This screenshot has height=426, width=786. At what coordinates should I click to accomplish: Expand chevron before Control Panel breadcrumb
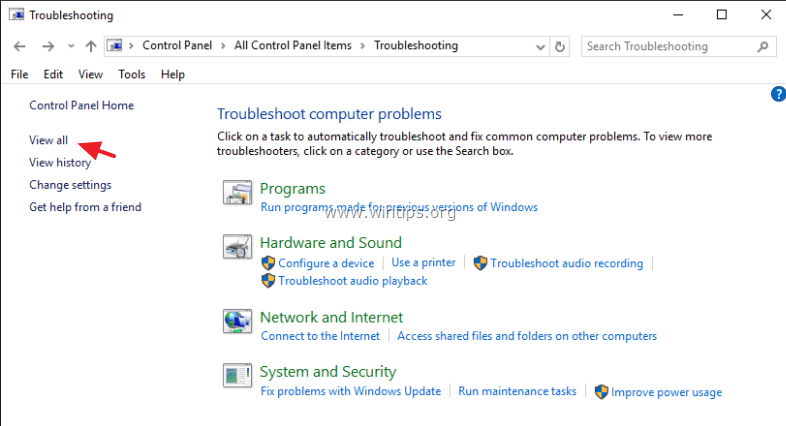131,46
